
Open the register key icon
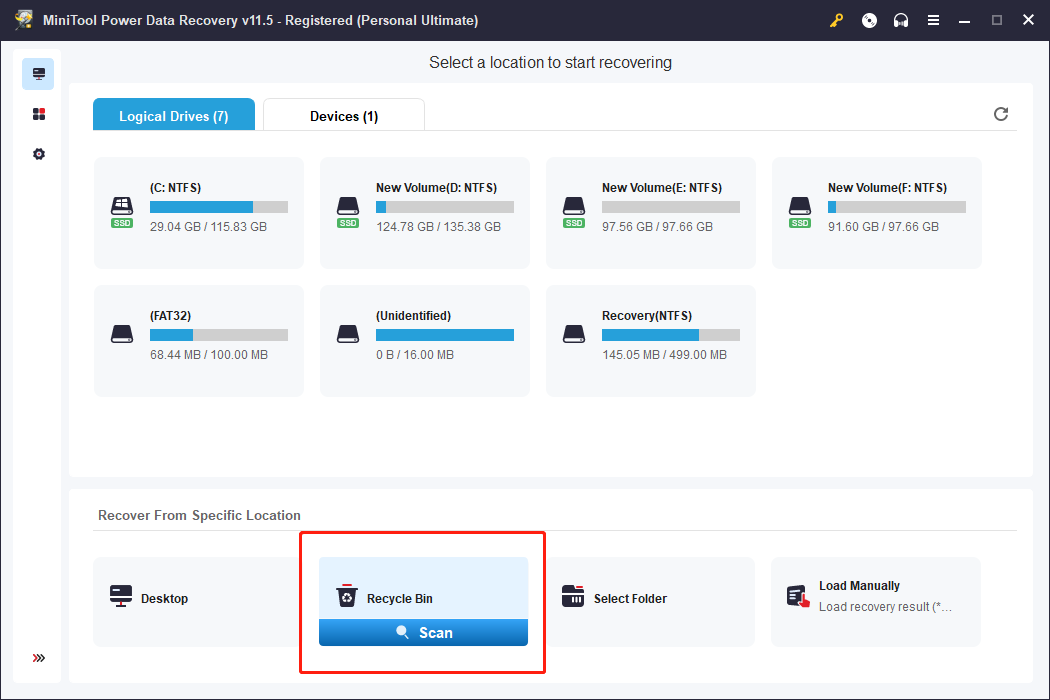836,20
